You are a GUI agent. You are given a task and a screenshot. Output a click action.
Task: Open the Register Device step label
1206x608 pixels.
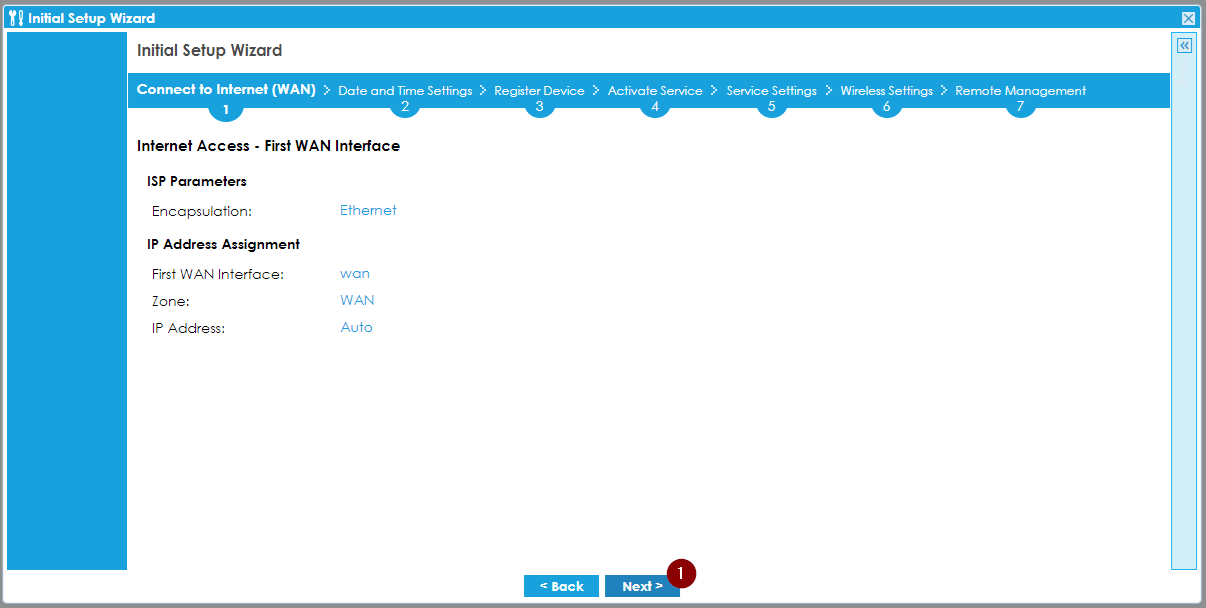tap(539, 90)
